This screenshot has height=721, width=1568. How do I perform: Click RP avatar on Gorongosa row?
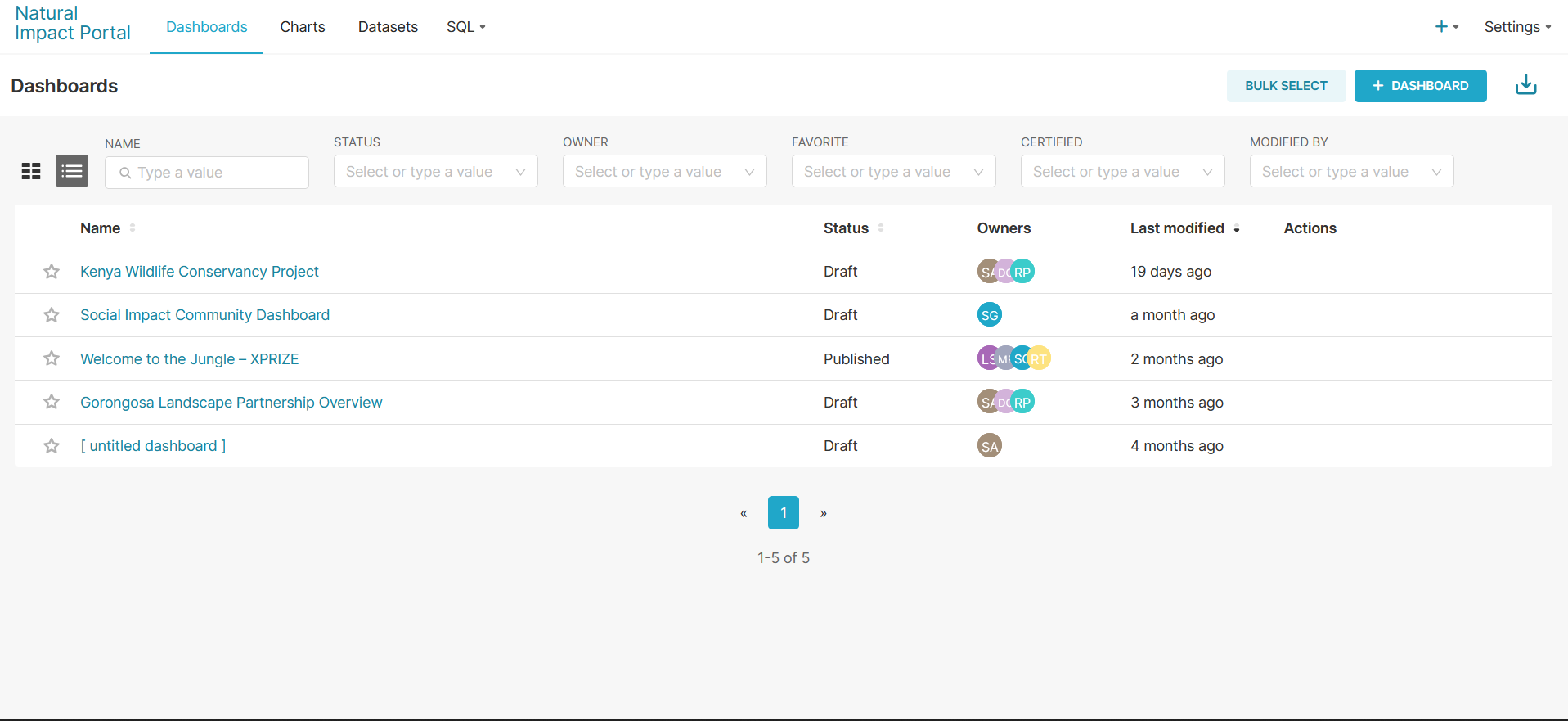pyautogui.click(x=1022, y=402)
